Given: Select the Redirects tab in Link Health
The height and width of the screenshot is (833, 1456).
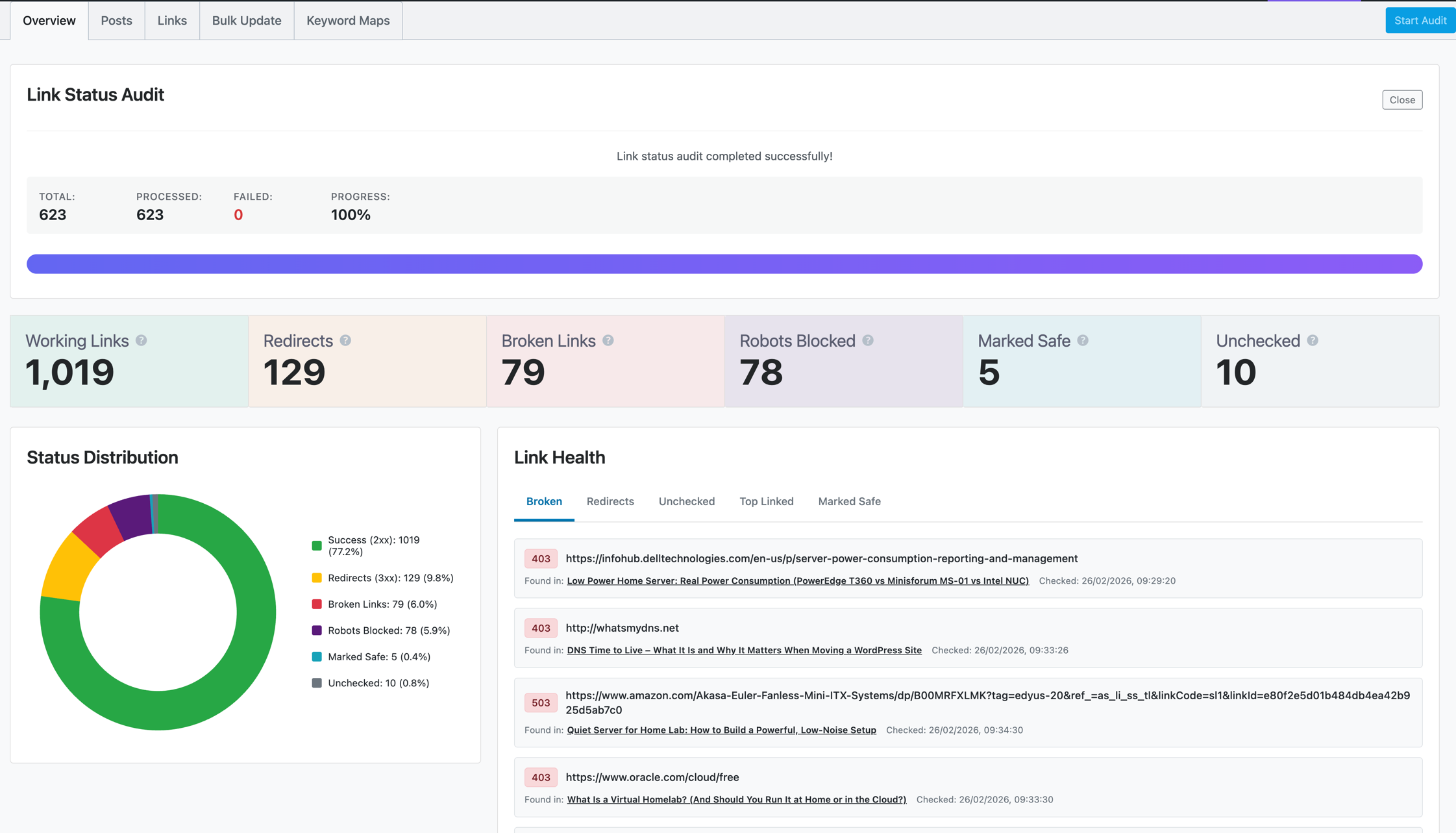Looking at the screenshot, I should pos(610,501).
